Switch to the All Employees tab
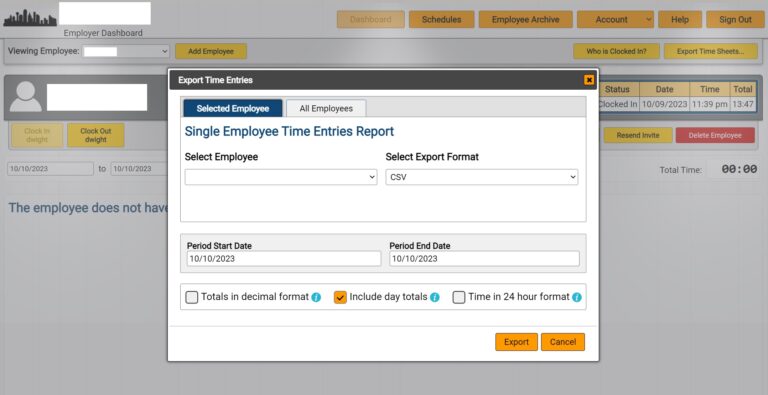Screen dimensions: 768x395 (326, 108)
